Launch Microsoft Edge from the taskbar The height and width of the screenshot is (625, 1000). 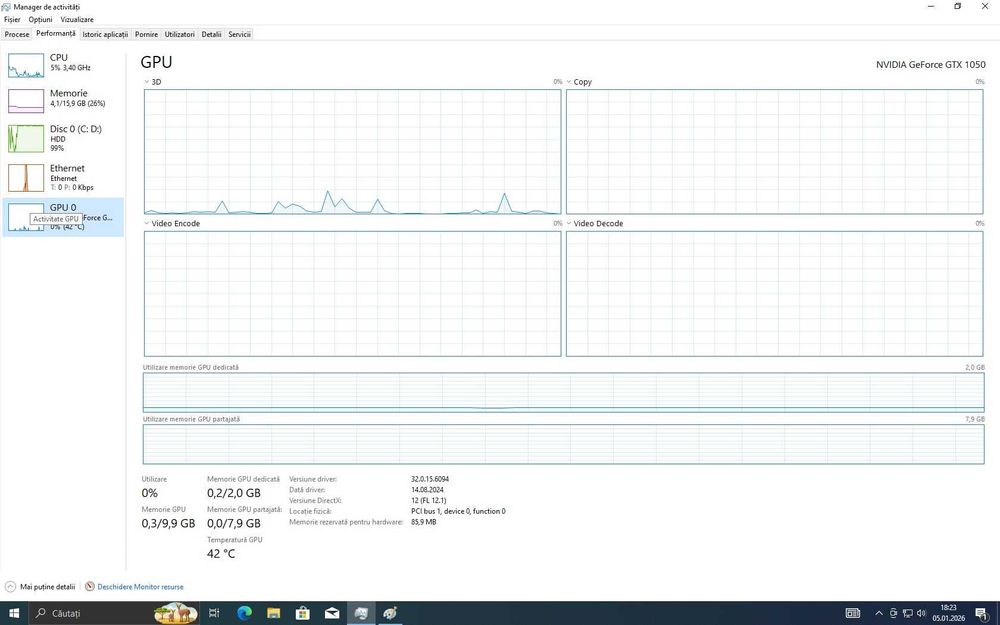[x=244, y=613]
